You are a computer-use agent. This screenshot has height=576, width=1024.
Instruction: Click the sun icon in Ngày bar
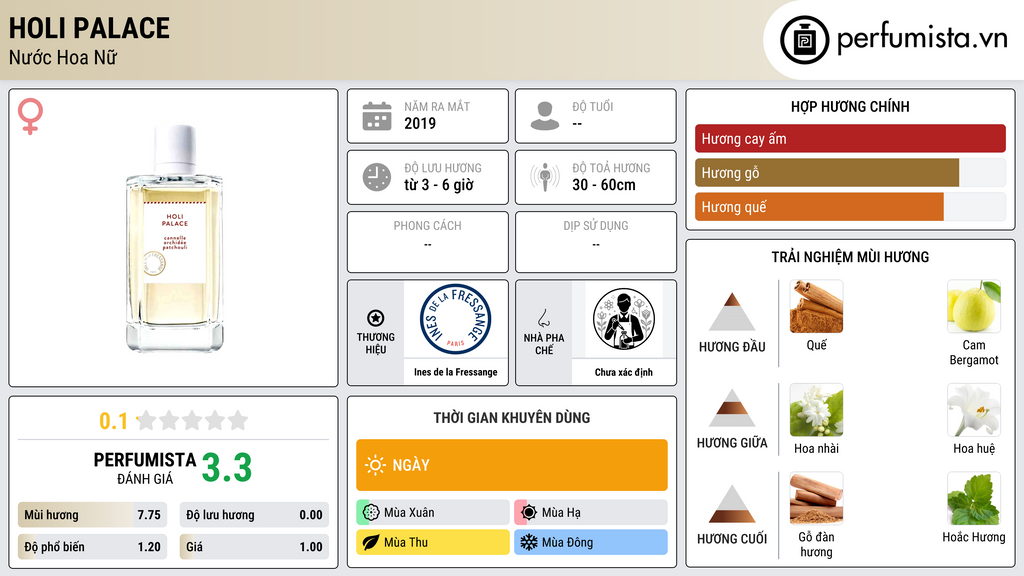(x=375, y=465)
